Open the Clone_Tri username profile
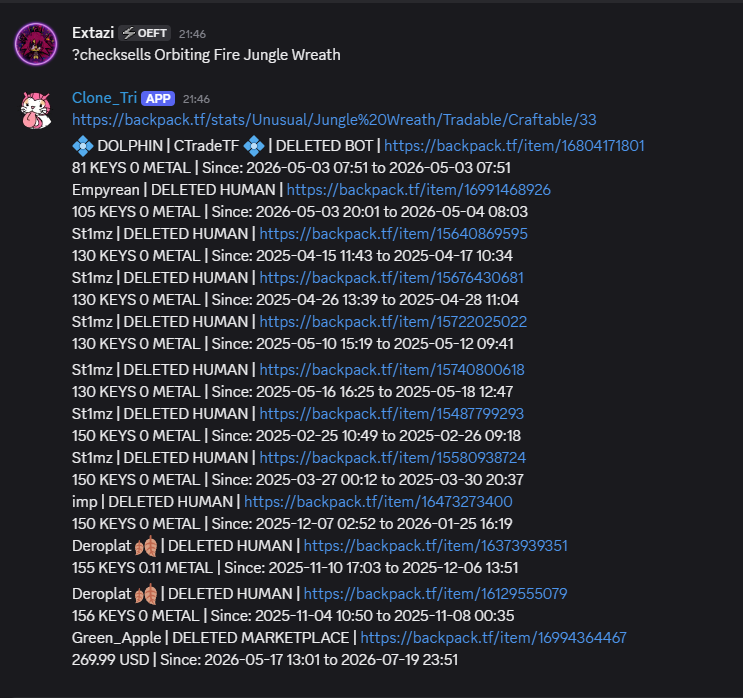743x698 pixels. click(104, 98)
